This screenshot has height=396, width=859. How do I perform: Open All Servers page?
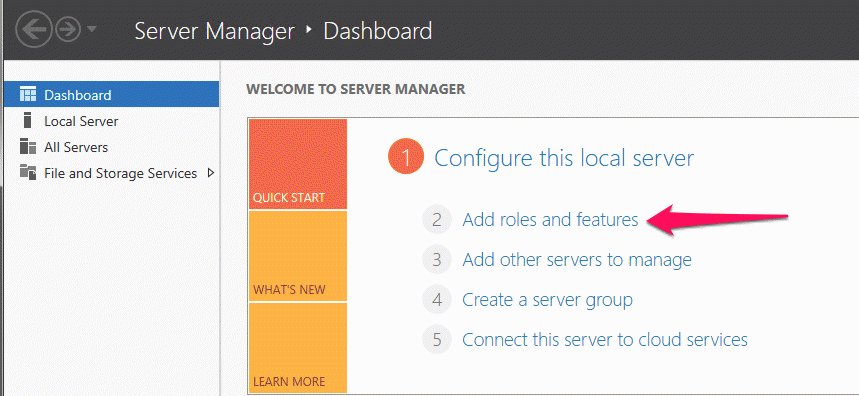coord(76,147)
